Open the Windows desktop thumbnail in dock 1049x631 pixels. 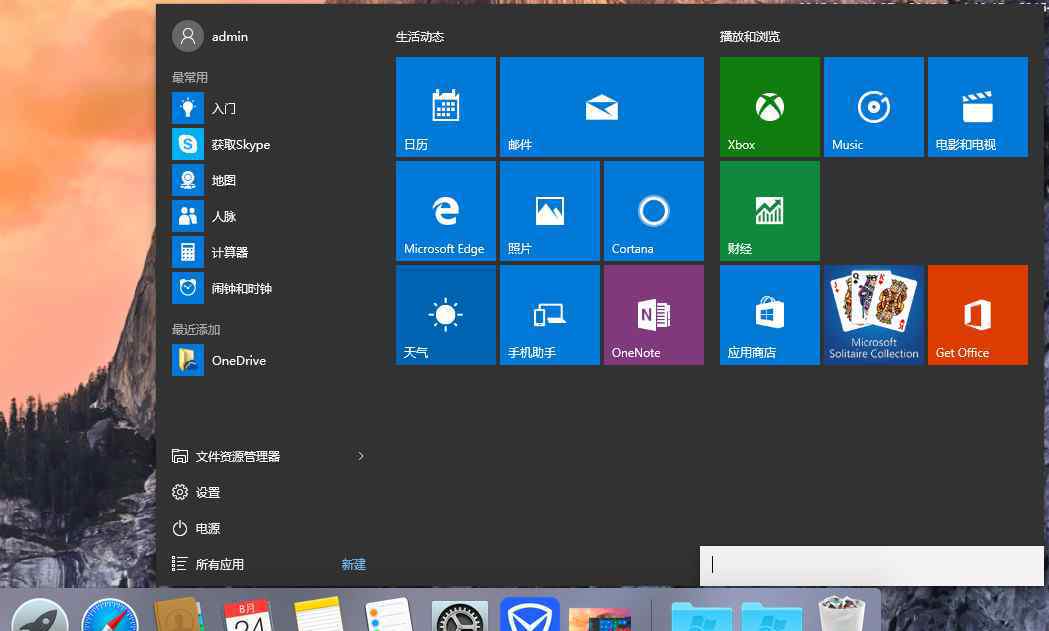pos(600,620)
